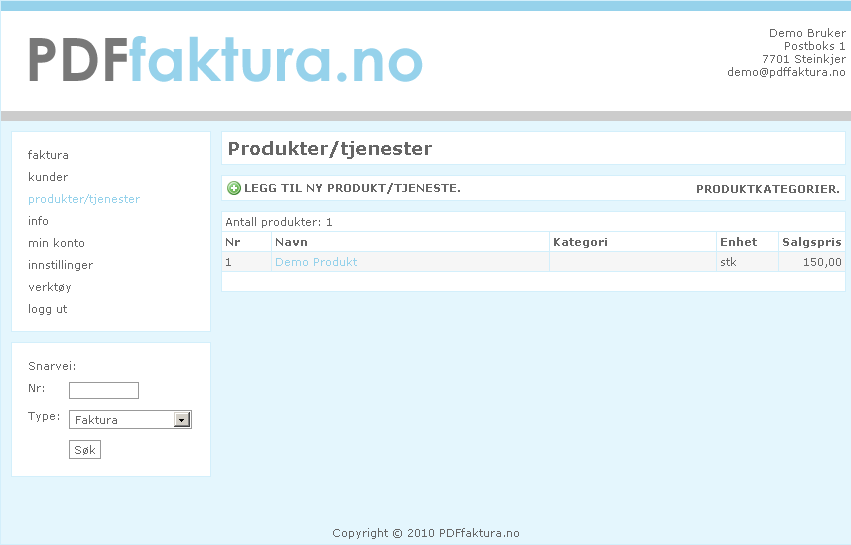Open the PDFfaktura.no logo
851x545 pixels.
coord(225,60)
